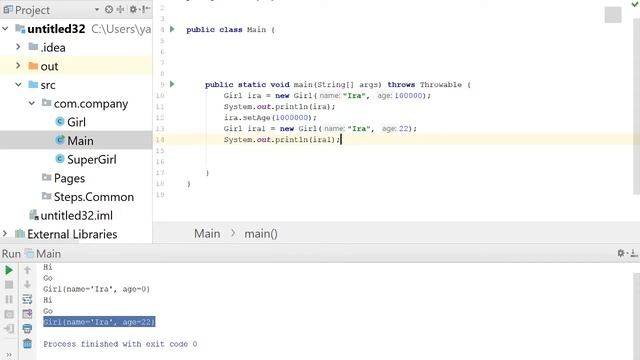Image resolution: width=640 pixels, height=360 pixels.
Task: Click Scroll from Source target icon in Project
Action: (109, 9)
